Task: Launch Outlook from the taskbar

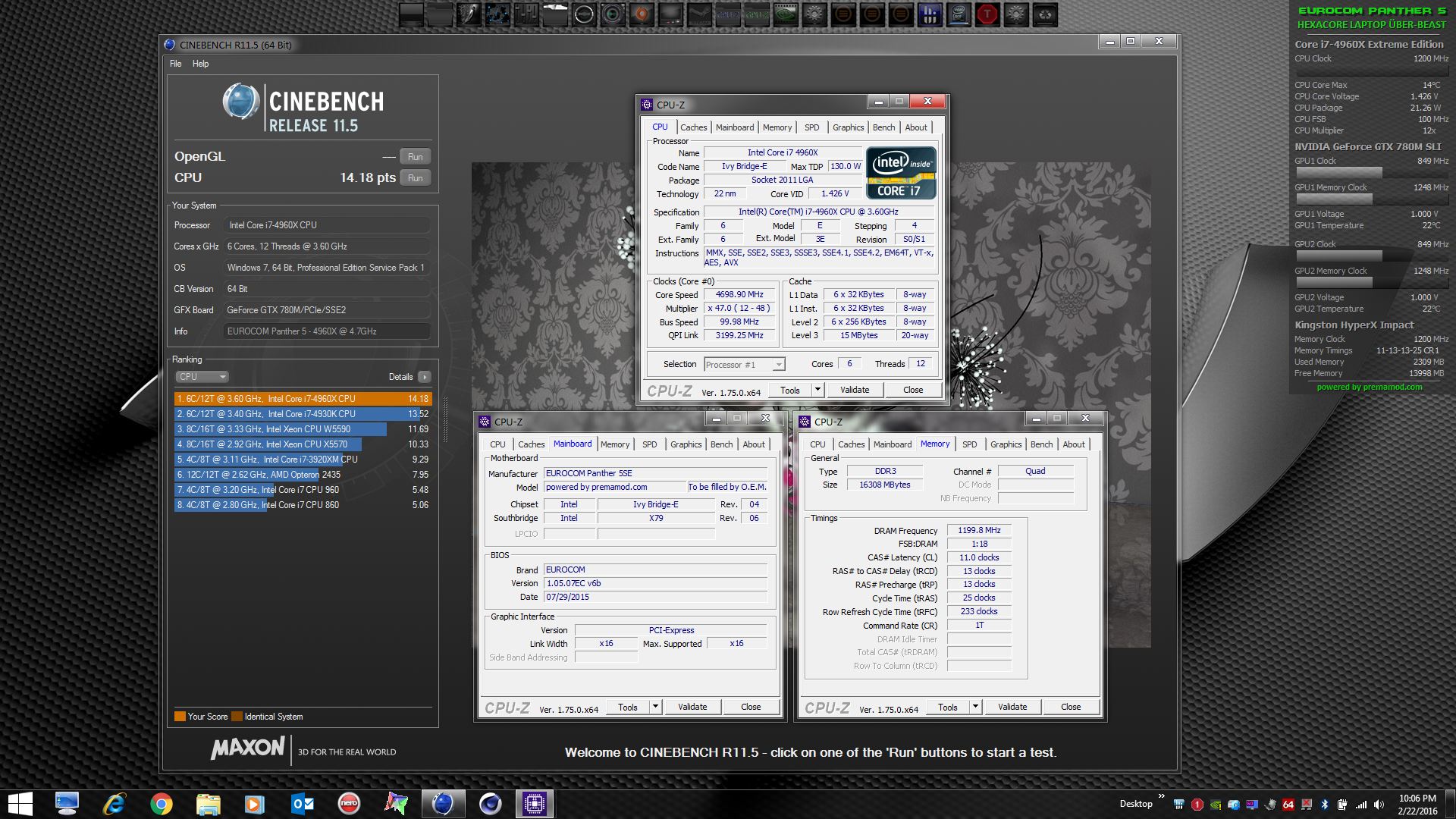Action: click(x=302, y=804)
